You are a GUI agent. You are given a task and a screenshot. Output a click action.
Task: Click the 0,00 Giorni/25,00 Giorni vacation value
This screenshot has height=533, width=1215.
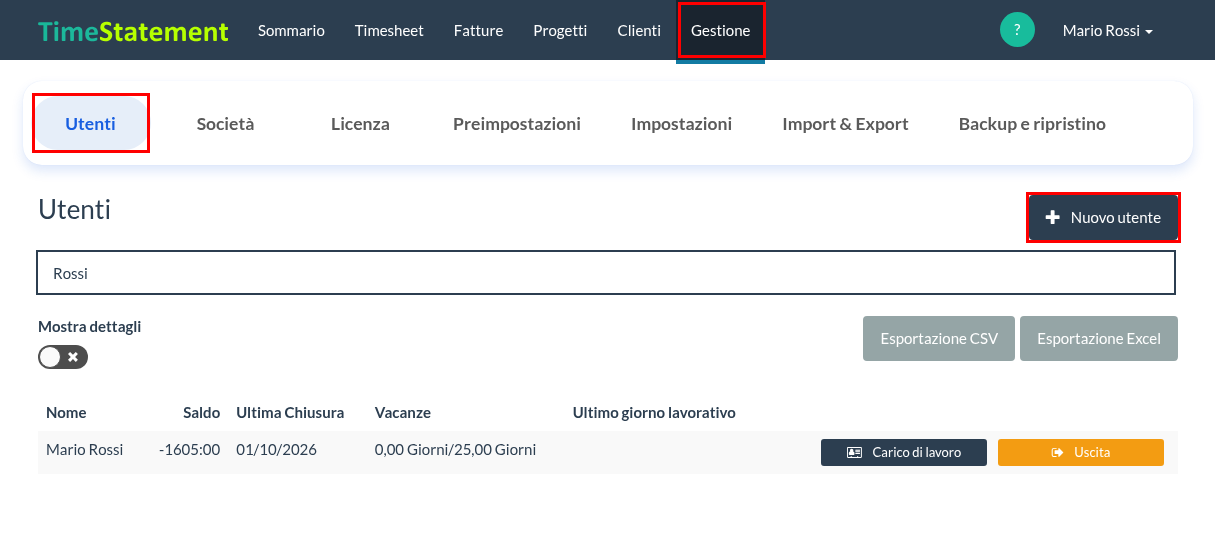coord(455,450)
